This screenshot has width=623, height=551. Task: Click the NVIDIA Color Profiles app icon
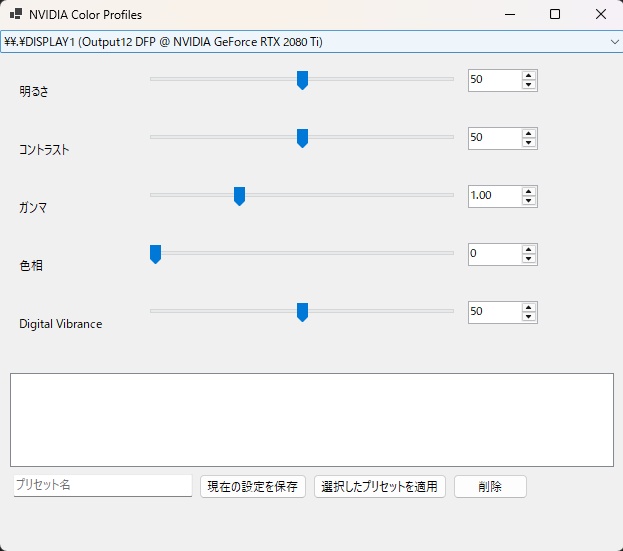tap(16, 14)
